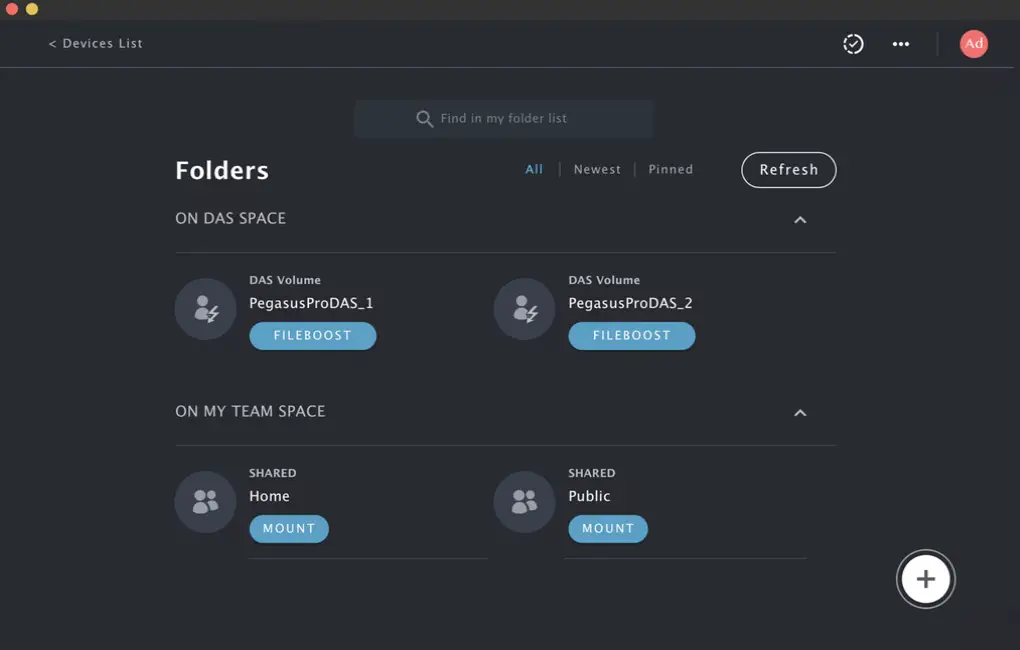Click the magnifier search icon
This screenshot has width=1020, height=650.
click(425, 119)
